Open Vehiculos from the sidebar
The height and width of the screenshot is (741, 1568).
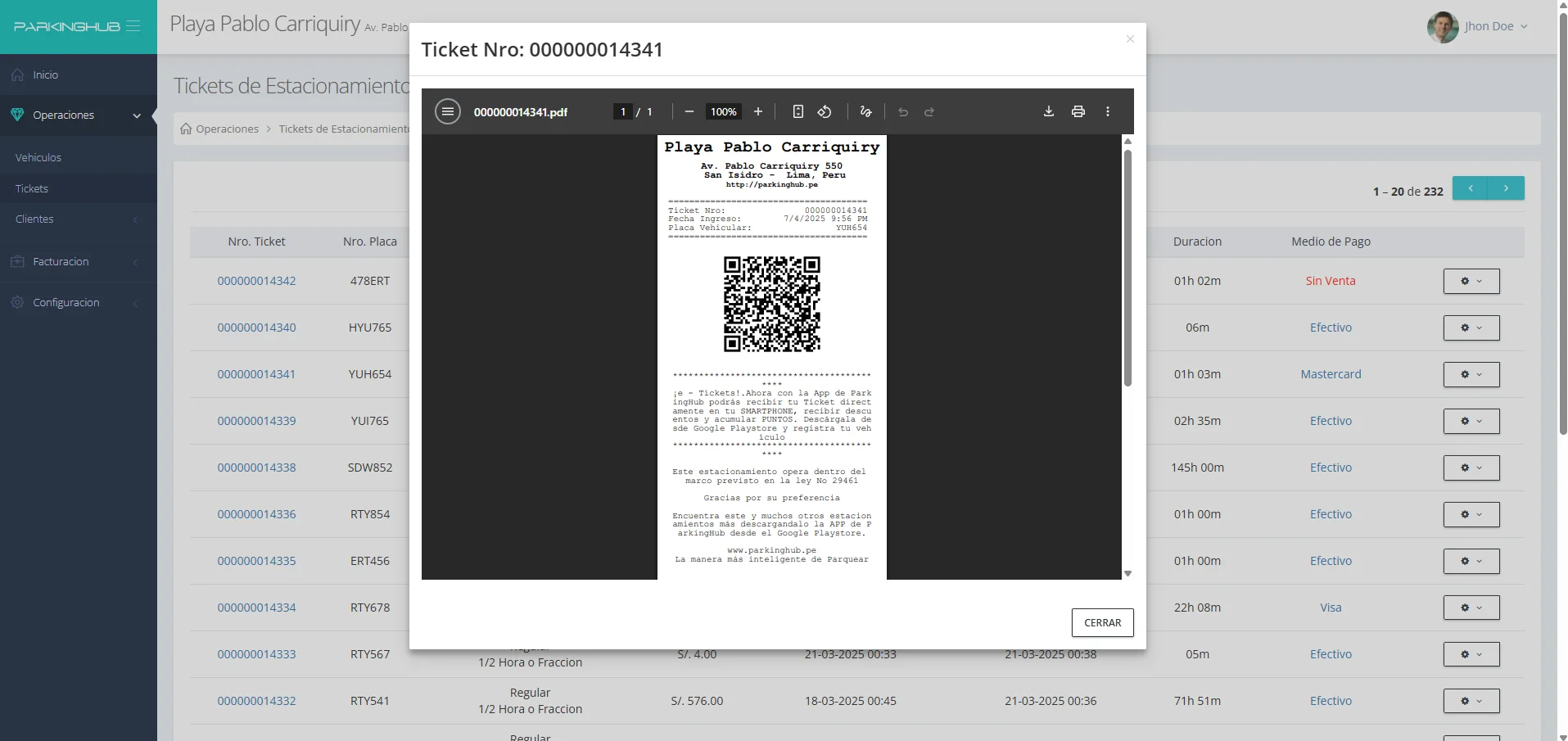[x=38, y=157]
